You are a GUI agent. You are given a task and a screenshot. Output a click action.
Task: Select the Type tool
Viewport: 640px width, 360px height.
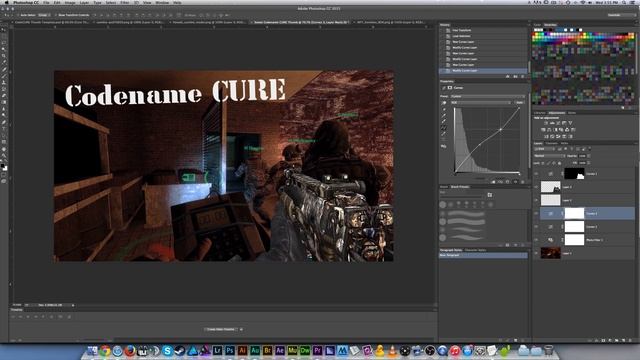(x=4, y=129)
